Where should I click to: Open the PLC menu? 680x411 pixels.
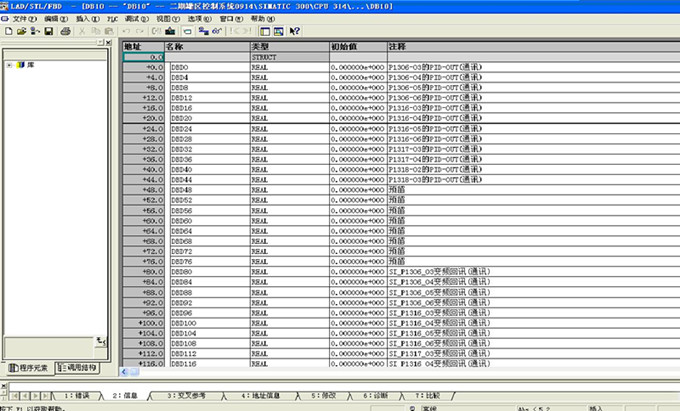112,19
